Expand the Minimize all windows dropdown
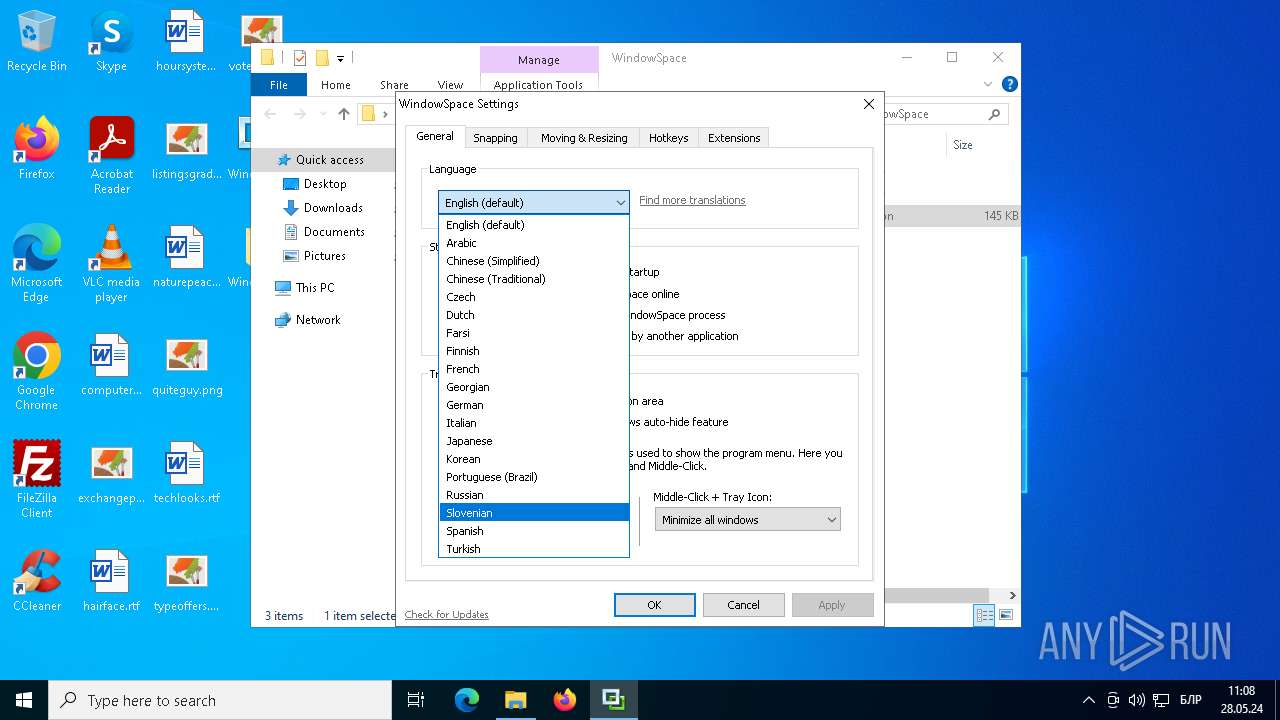The image size is (1280, 720). pos(747,520)
